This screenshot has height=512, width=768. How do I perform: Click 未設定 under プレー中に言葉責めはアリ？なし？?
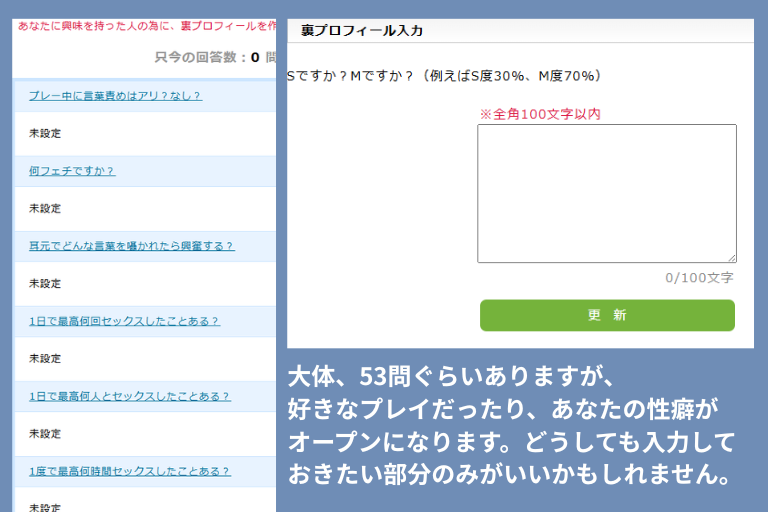[45, 133]
